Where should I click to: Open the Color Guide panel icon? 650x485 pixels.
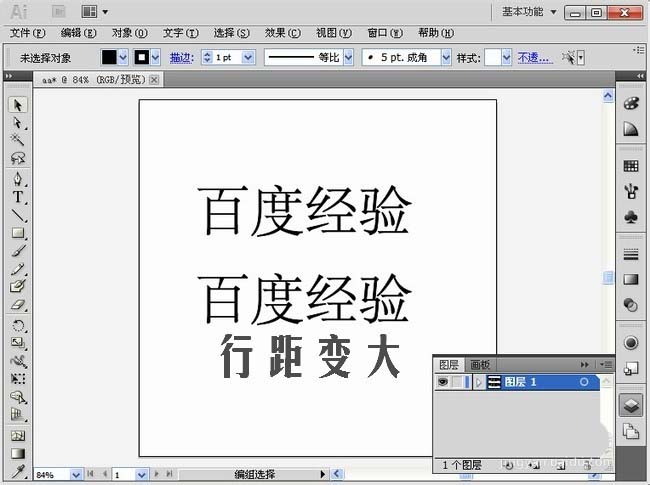click(631, 129)
